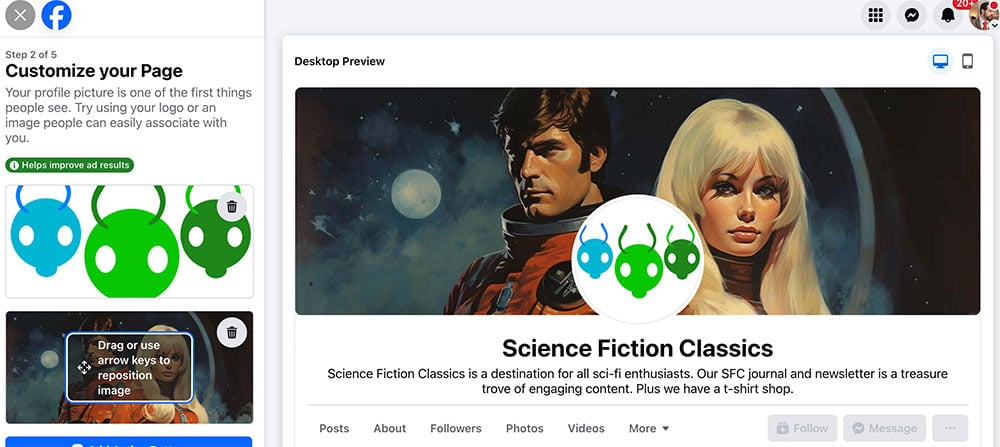
Task: Close the page setup with the X icon
Action: point(20,15)
